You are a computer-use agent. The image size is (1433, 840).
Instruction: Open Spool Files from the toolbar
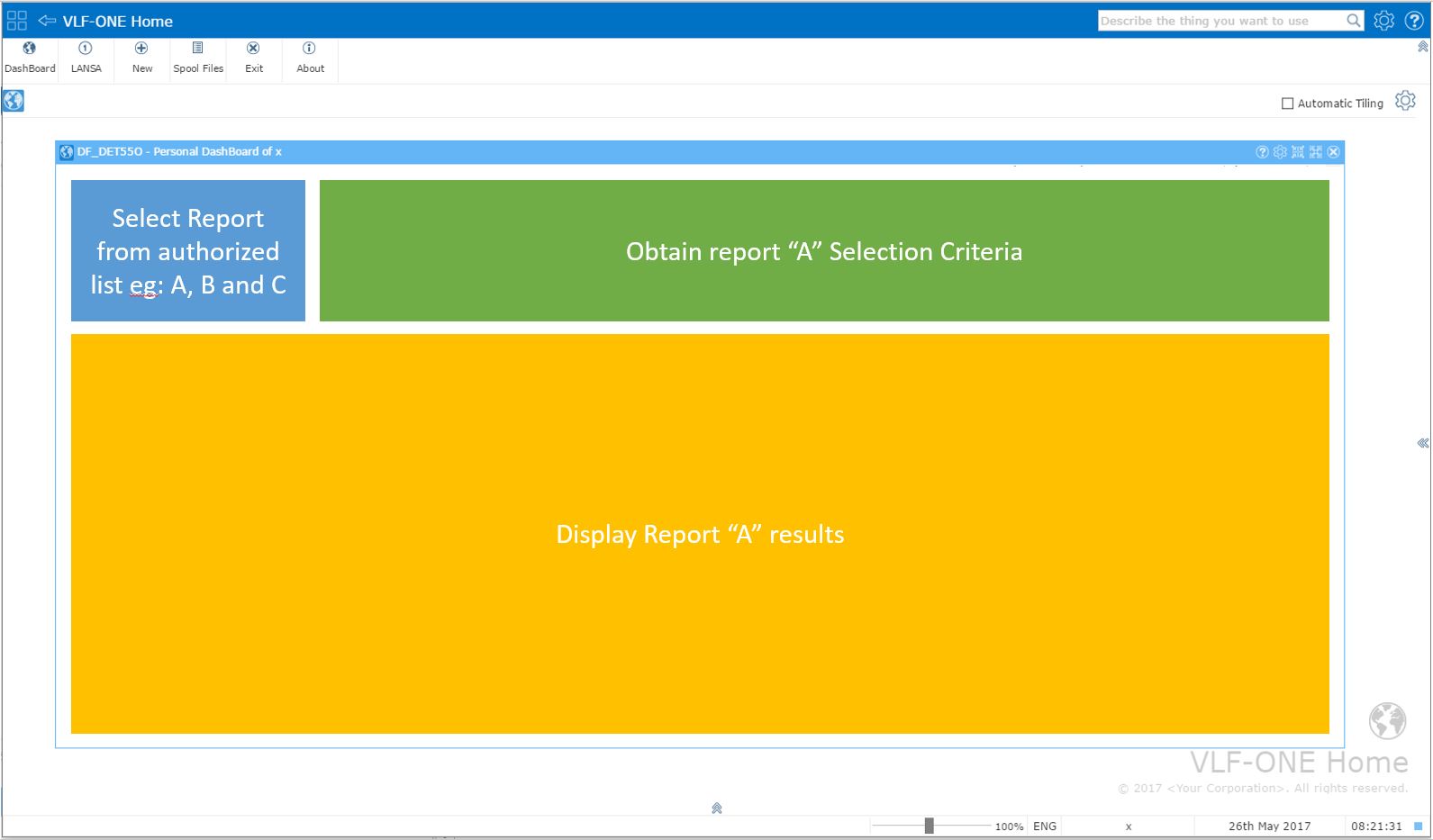(198, 58)
